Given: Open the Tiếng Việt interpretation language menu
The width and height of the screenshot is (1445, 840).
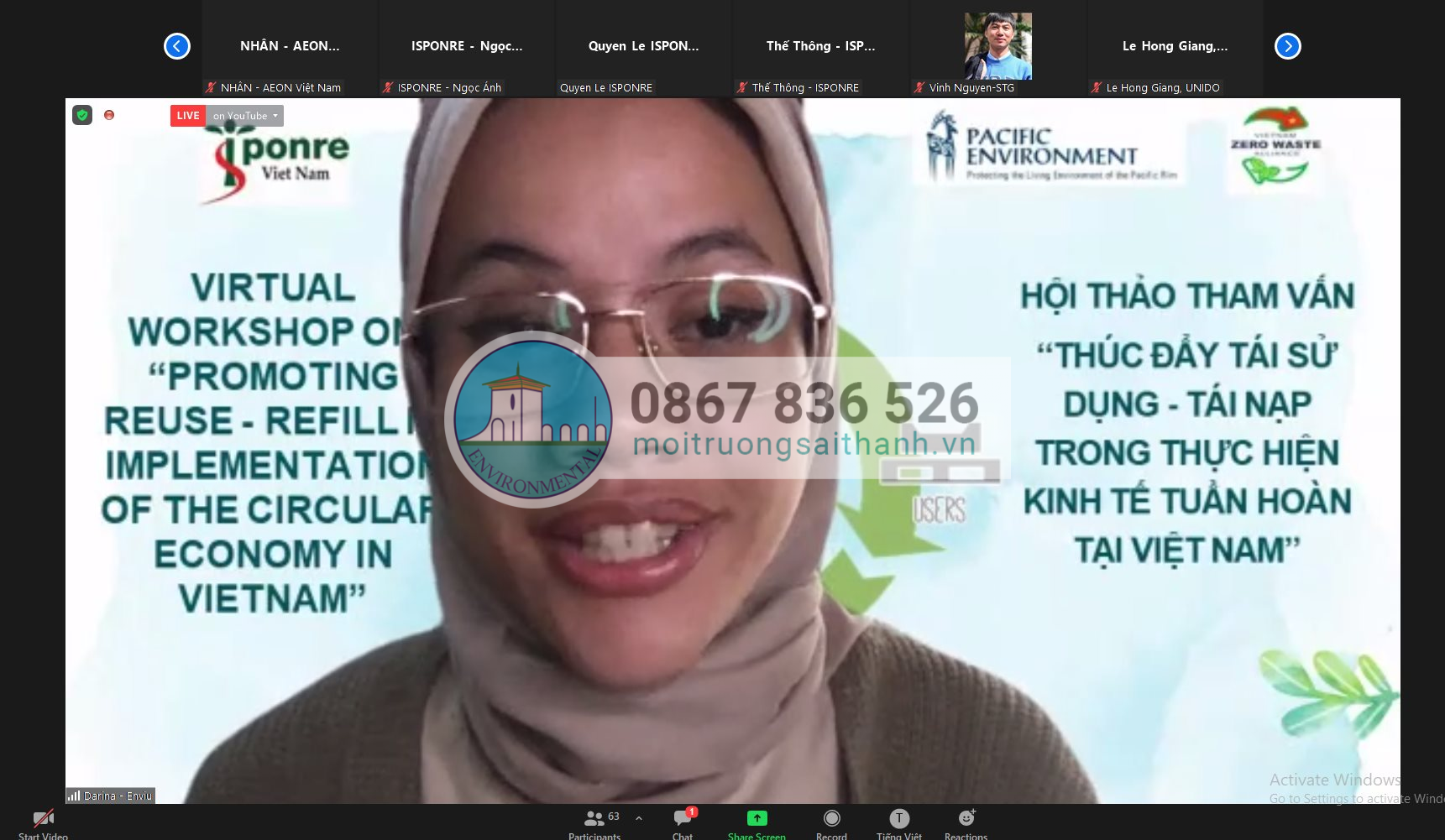Looking at the screenshot, I should 898,819.
